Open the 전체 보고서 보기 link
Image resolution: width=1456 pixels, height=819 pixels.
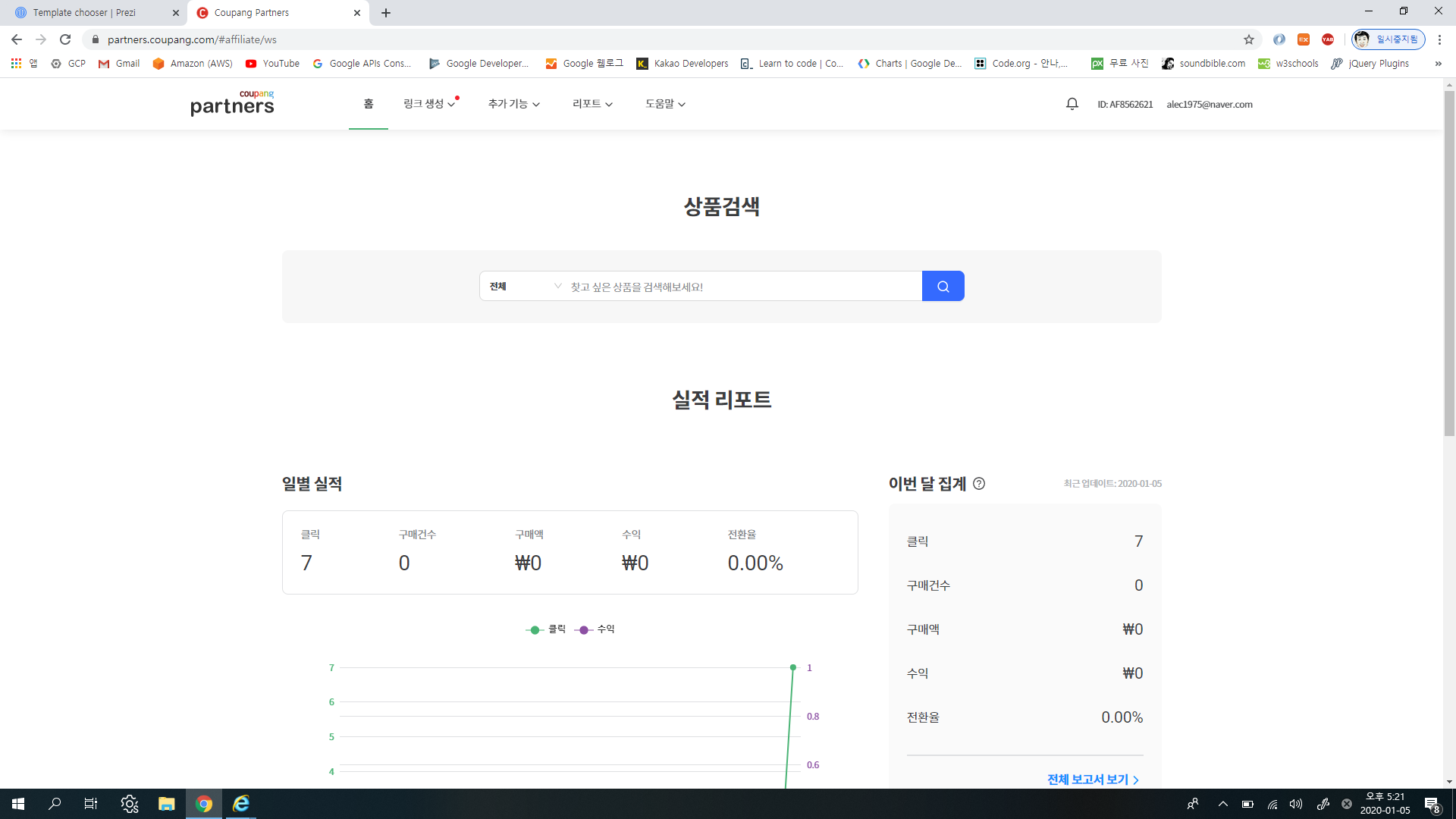(1093, 780)
